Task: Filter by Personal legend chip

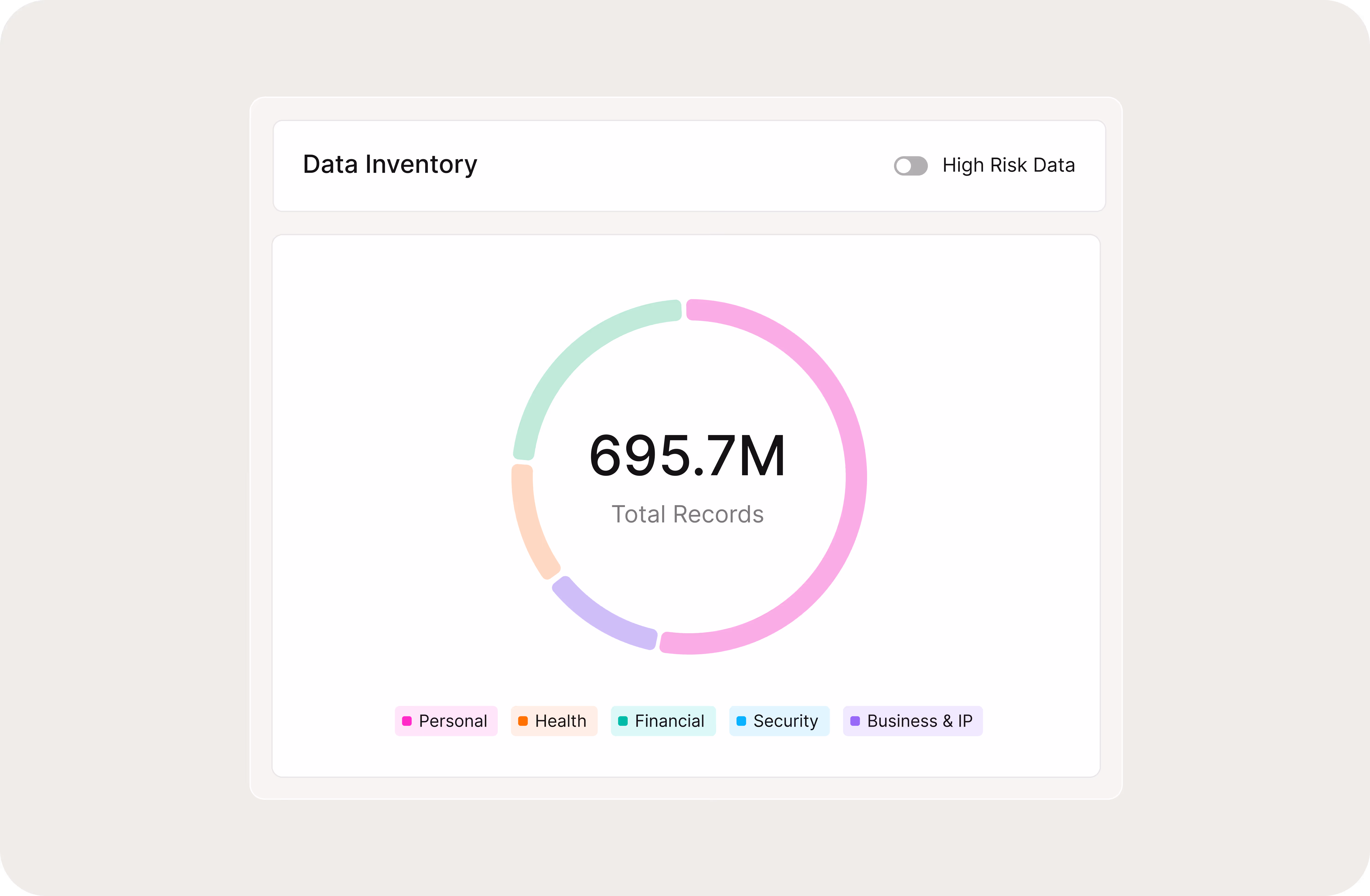Action: [446, 721]
